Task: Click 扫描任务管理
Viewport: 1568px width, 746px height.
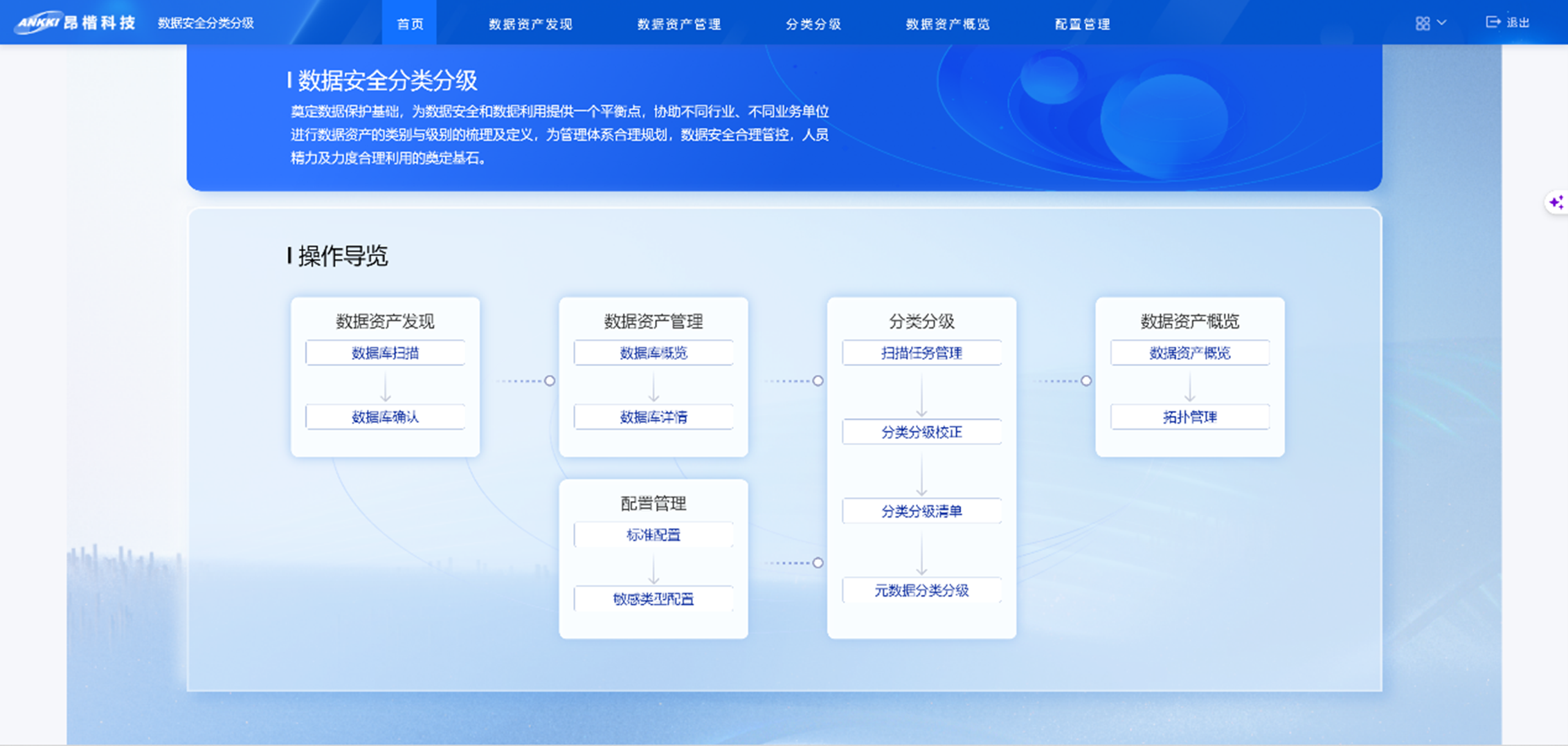Action: (x=921, y=353)
